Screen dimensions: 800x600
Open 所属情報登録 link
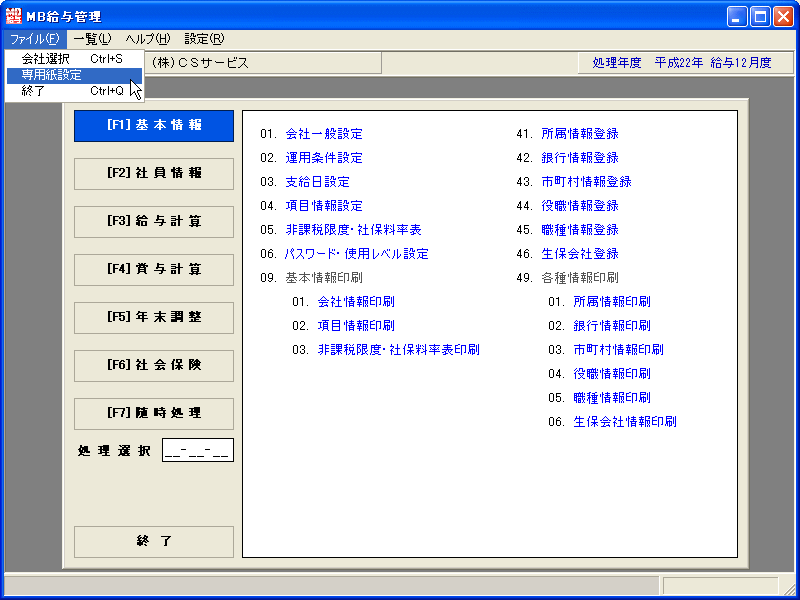point(580,134)
